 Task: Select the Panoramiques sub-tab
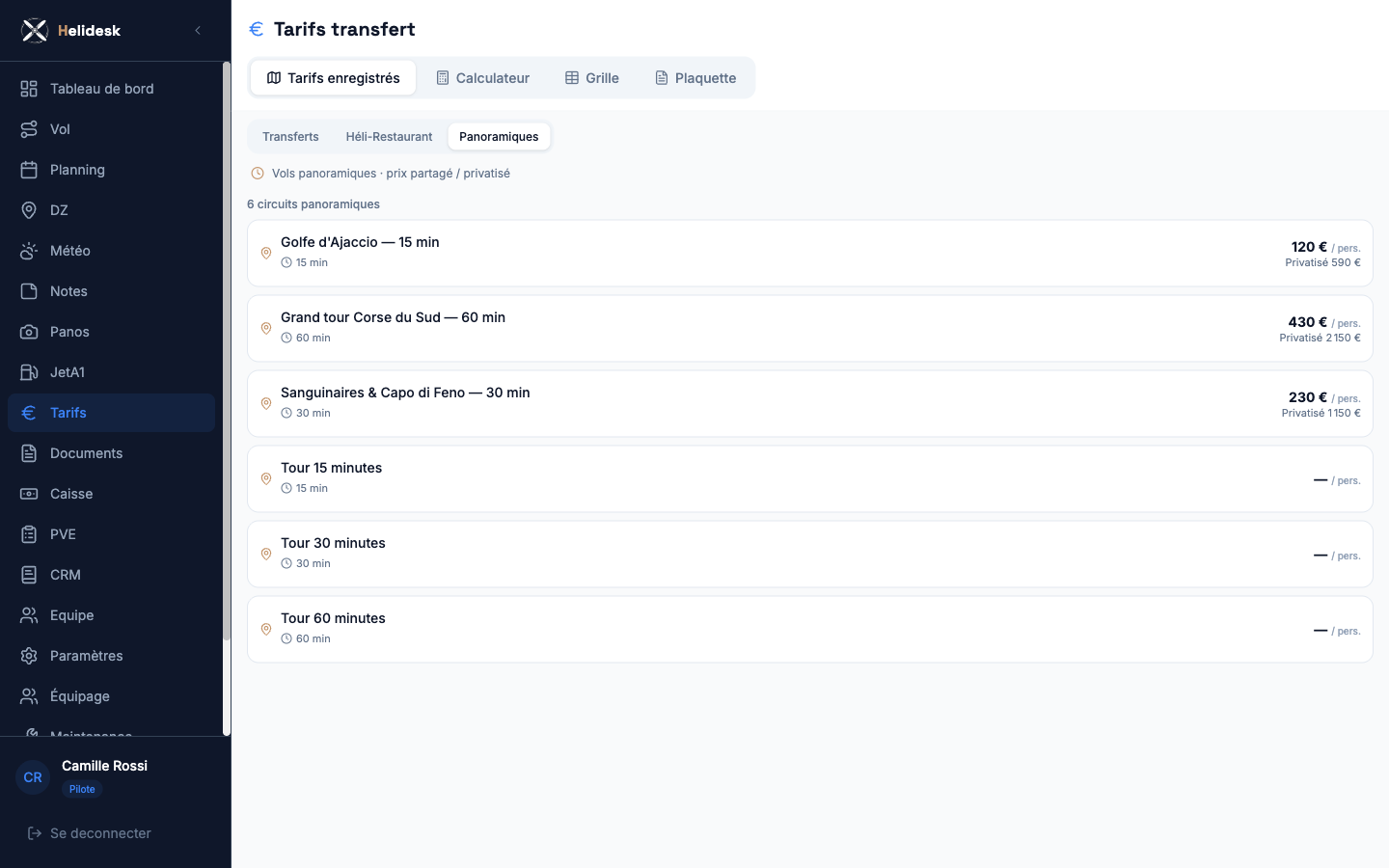tap(499, 137)
